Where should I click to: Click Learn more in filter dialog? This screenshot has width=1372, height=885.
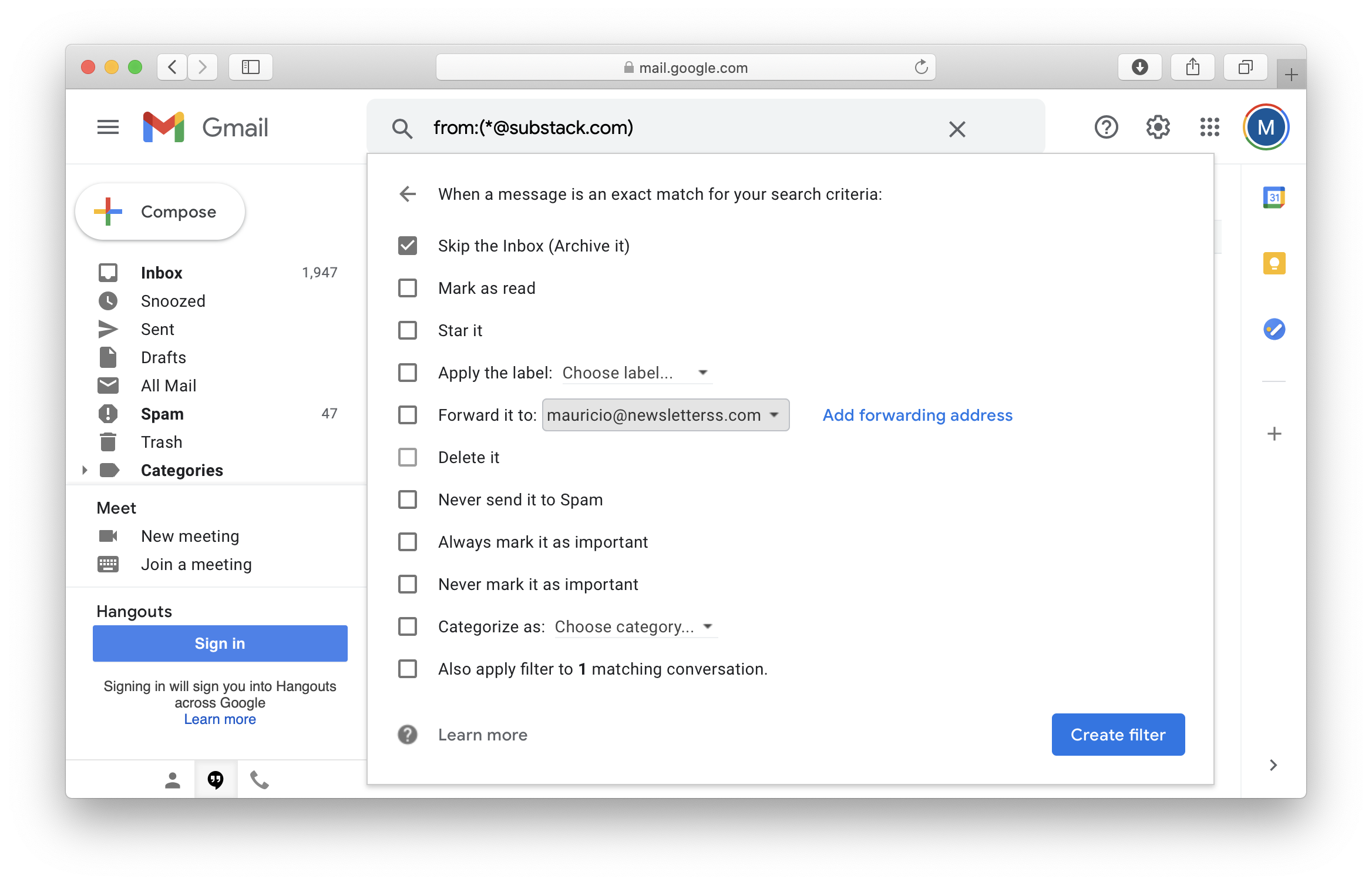point(483,735)
